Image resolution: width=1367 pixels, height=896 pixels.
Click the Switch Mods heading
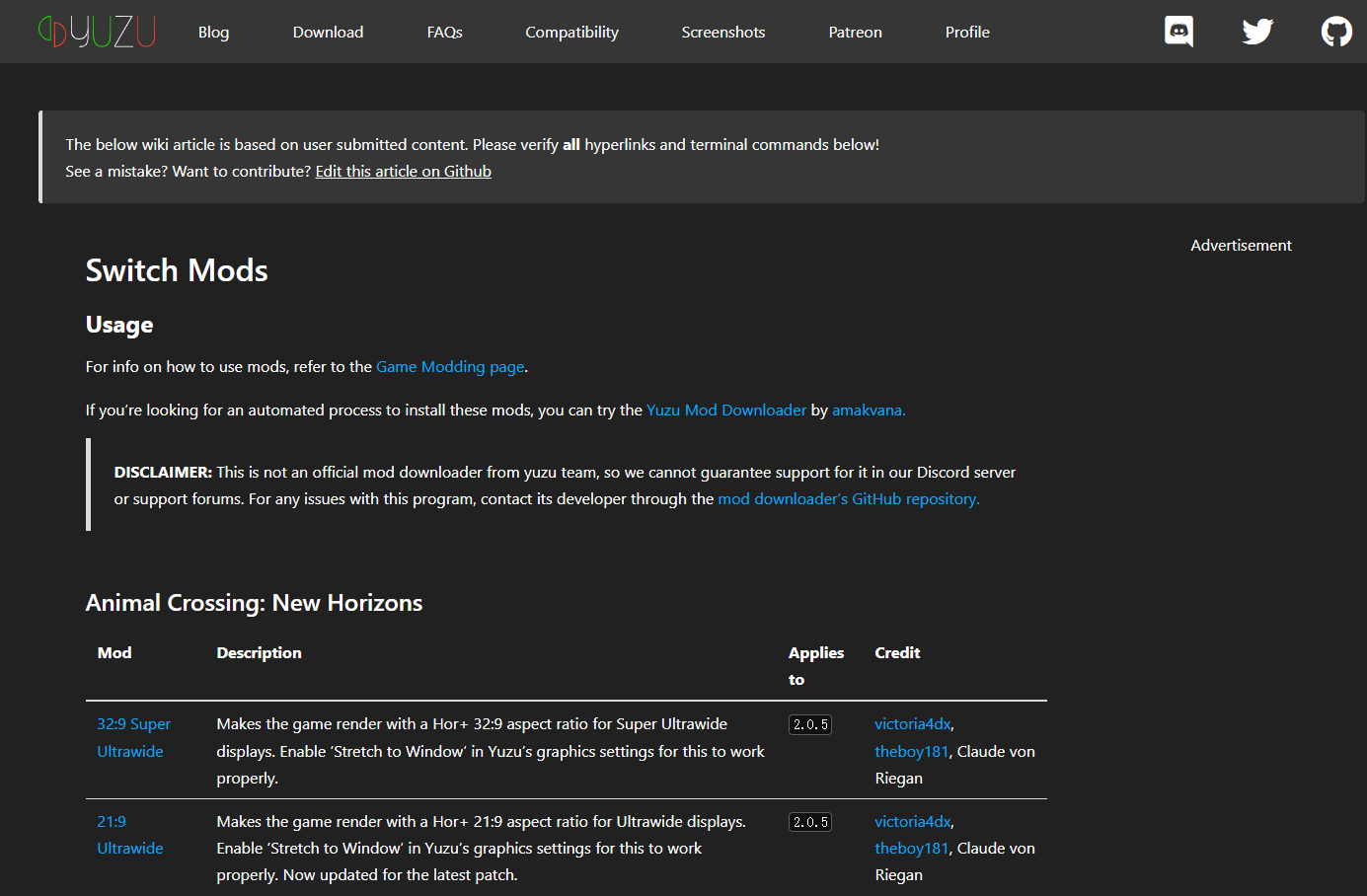177,270
